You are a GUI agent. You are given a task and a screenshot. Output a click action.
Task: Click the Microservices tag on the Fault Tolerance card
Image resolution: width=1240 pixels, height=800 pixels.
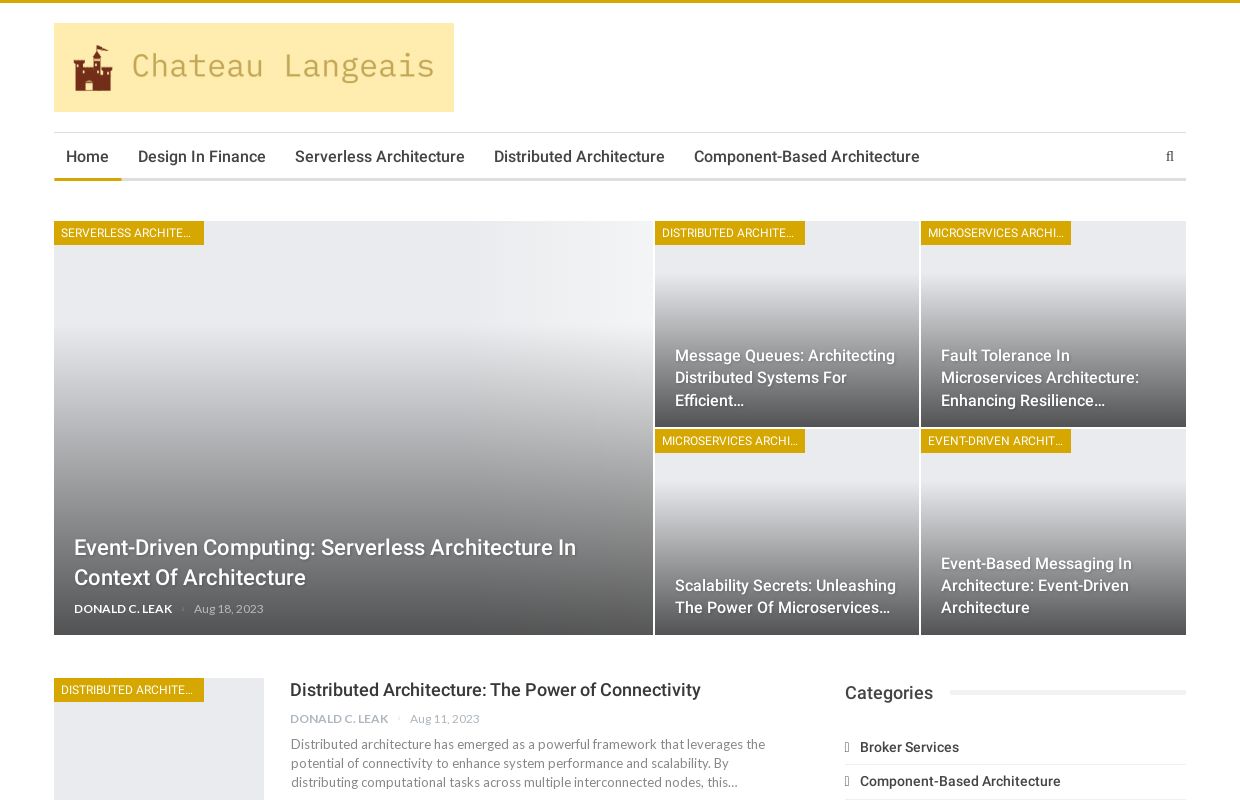[996, 233]
